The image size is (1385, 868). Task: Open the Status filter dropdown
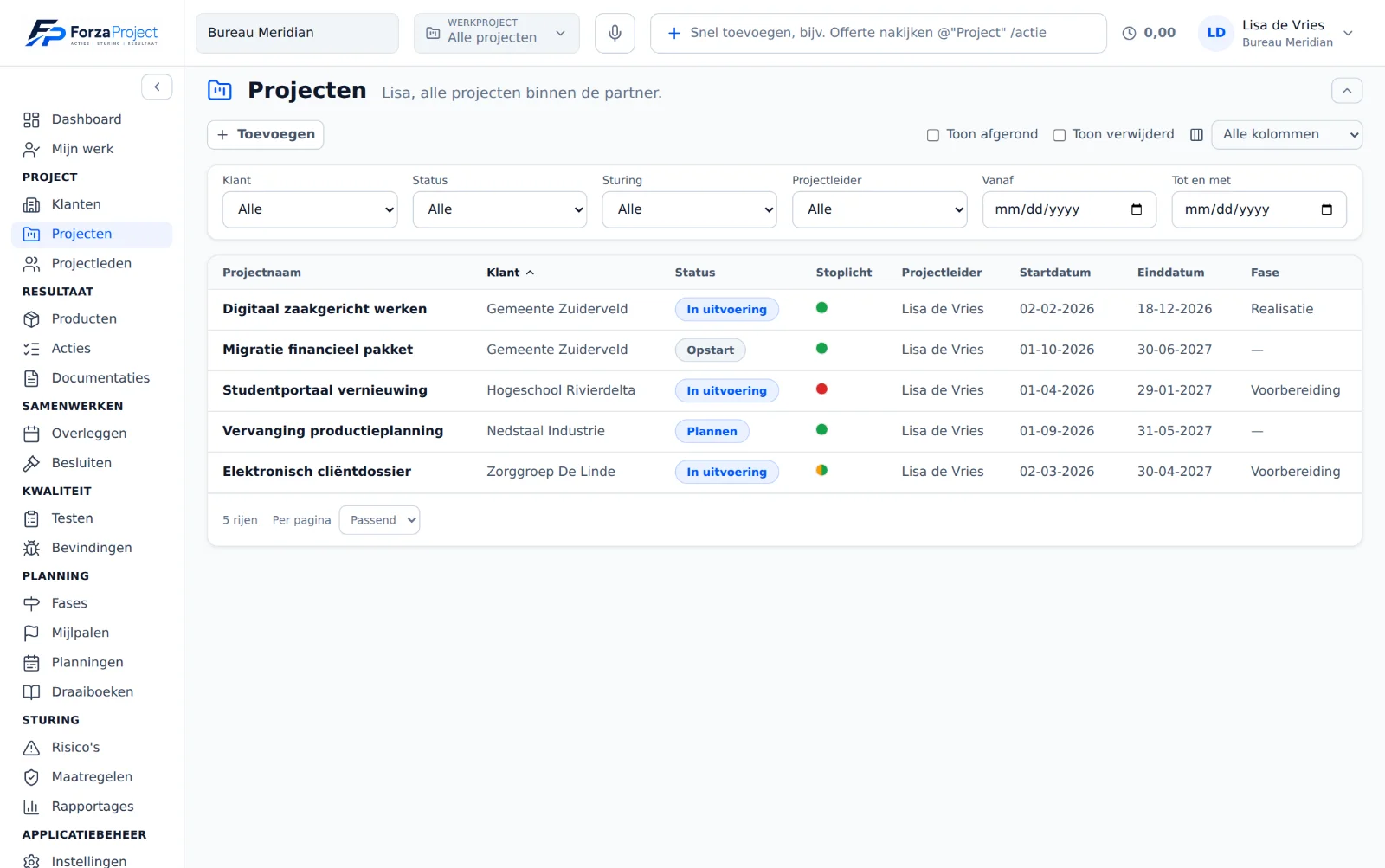[x=499, y=209]
